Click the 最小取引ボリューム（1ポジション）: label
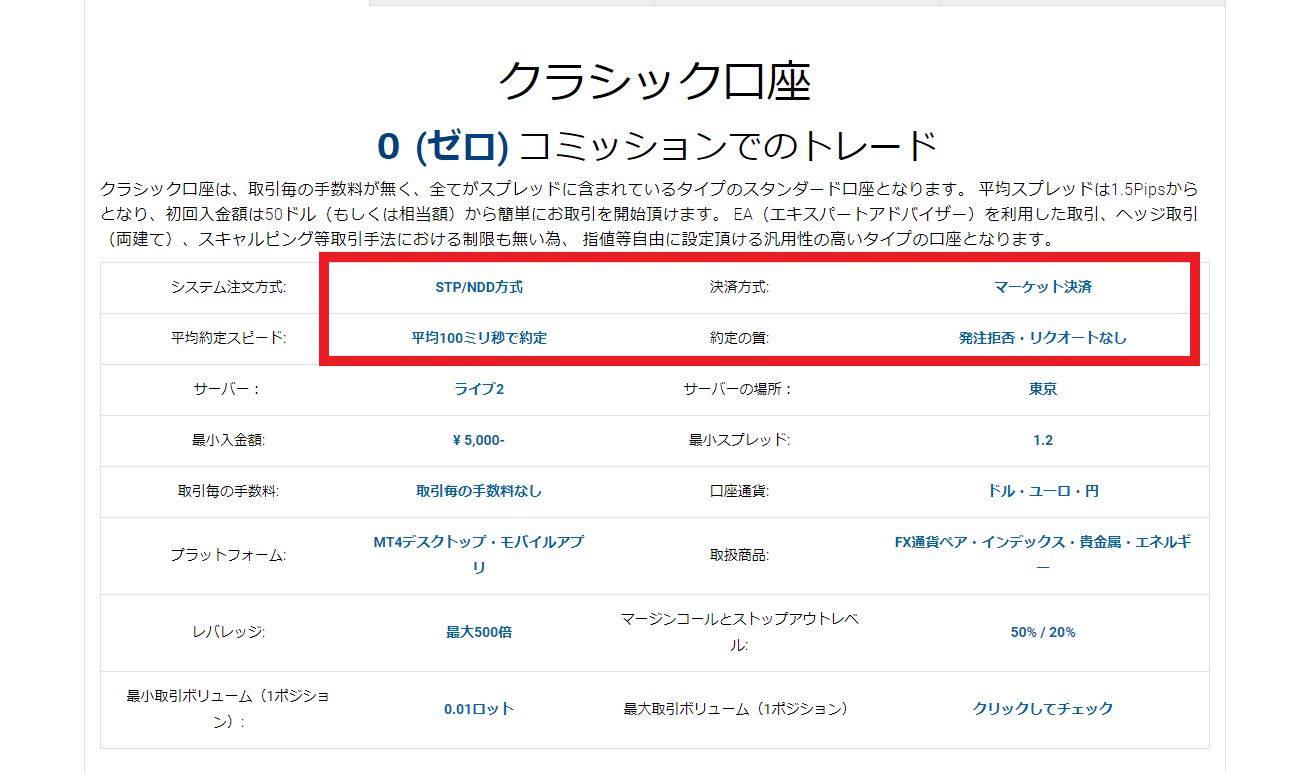Screen dimensions: 1312x772 [x=228, y=708]
